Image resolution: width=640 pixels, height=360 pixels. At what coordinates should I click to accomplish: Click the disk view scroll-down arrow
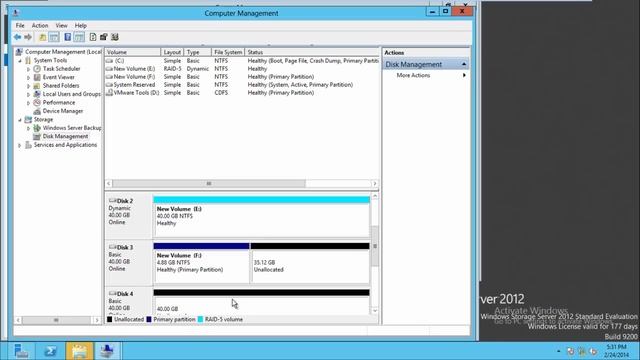(x=375, y=311)
